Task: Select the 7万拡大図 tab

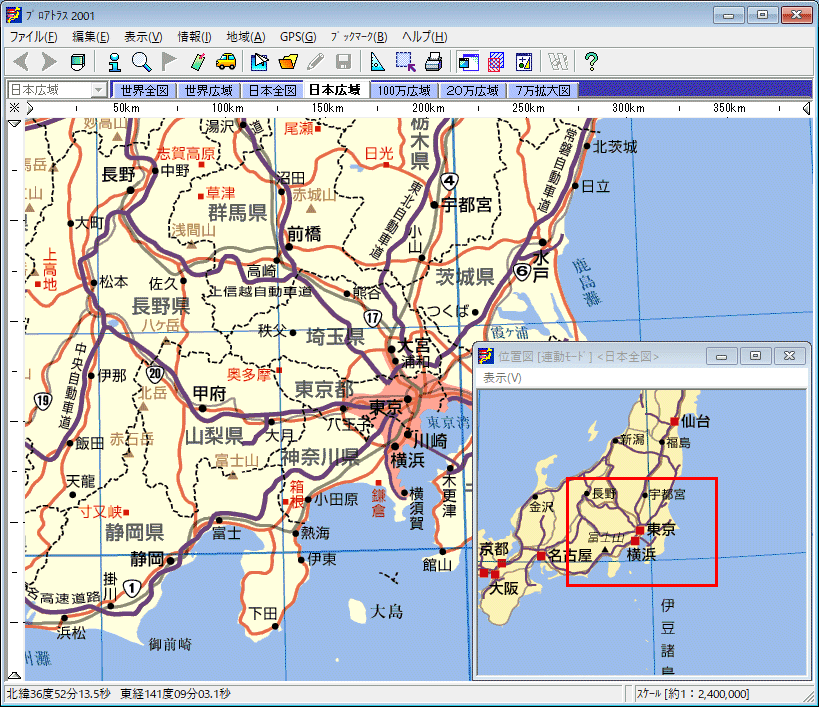Action: (x=543, y=90)
